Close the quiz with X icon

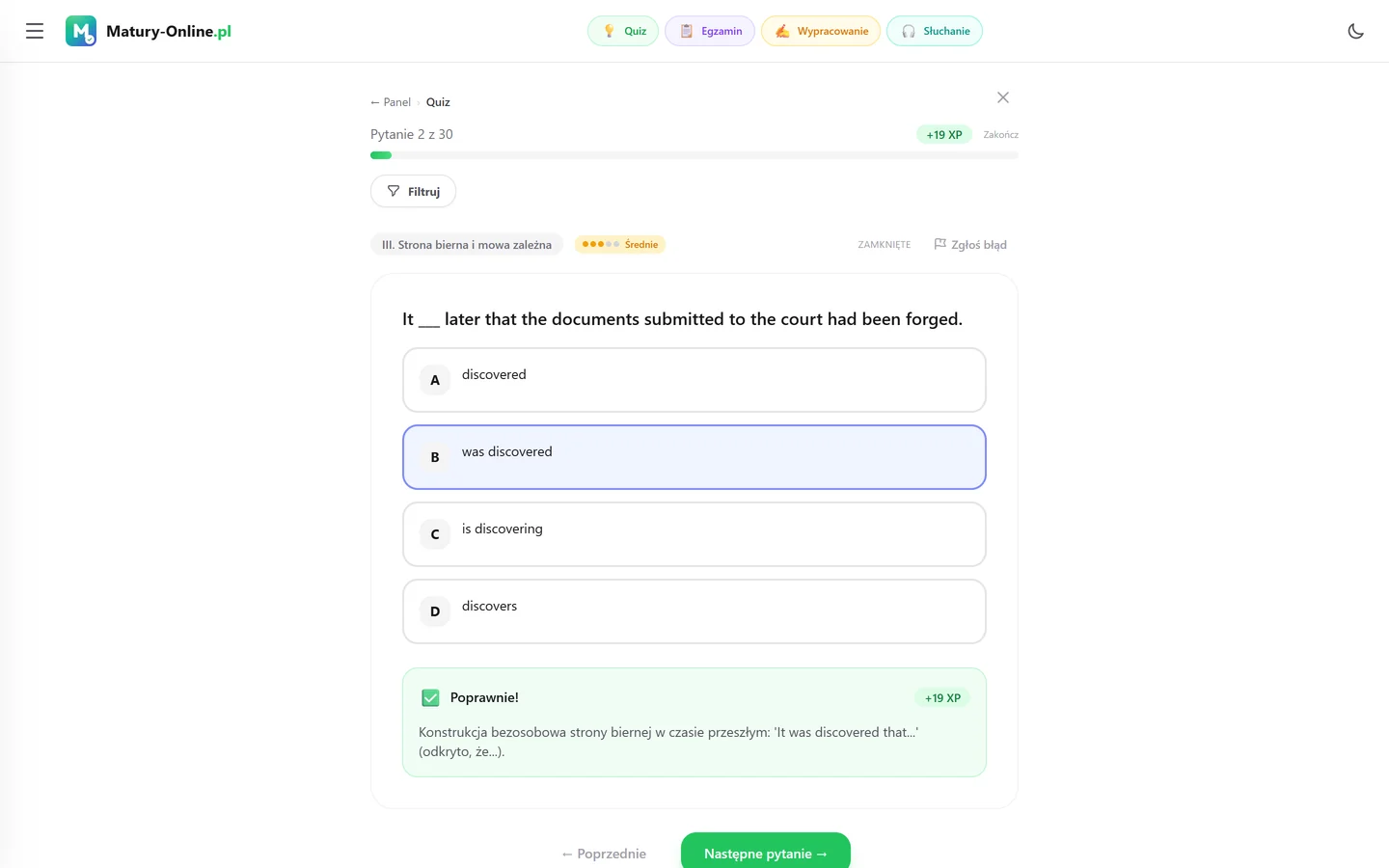[1003, 97]
